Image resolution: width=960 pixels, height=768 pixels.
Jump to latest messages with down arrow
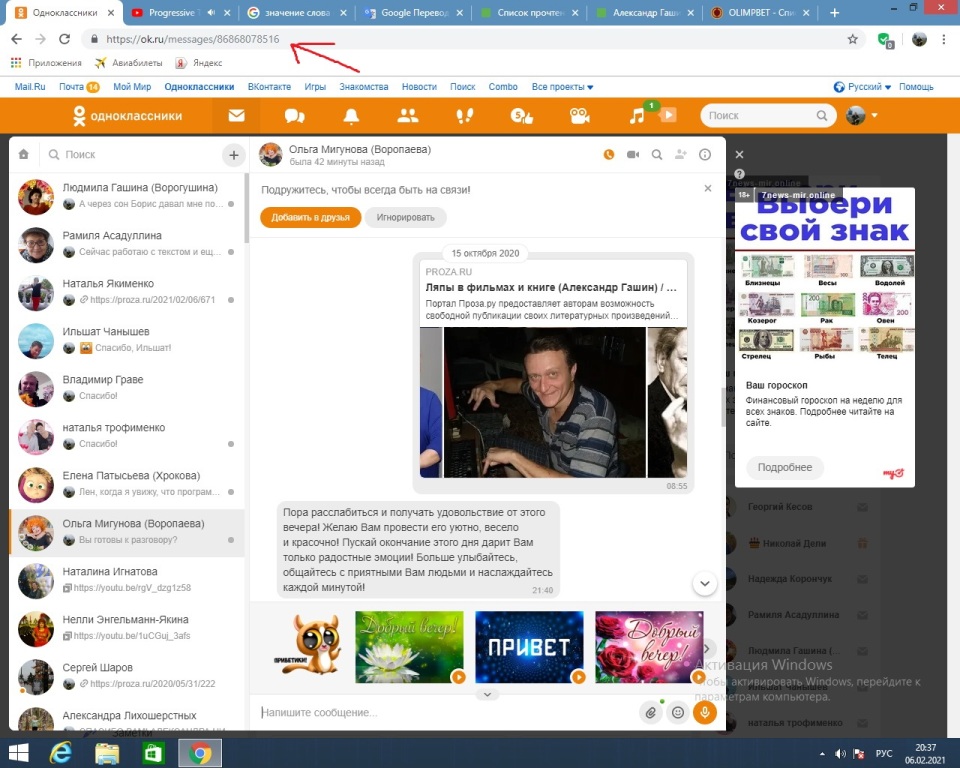705,583
